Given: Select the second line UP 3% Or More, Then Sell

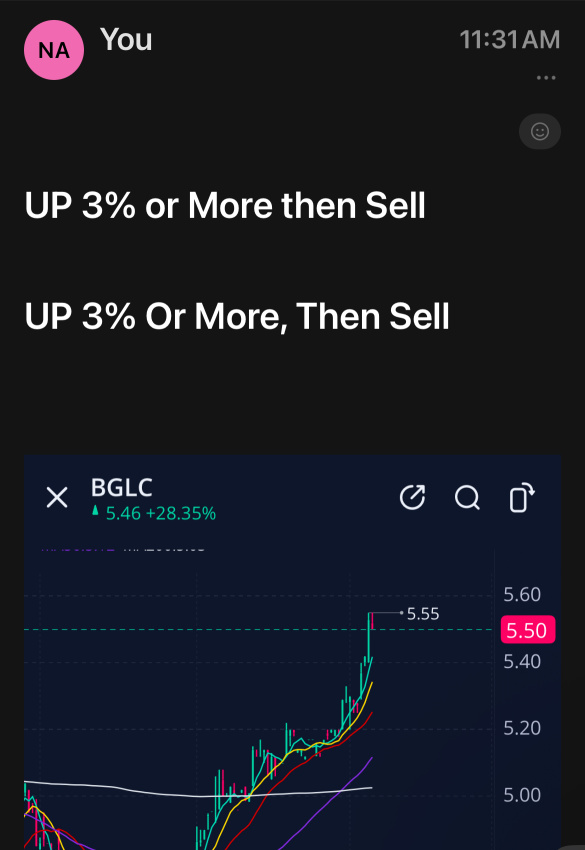Looking at the screenshot, I should [237, 316].
